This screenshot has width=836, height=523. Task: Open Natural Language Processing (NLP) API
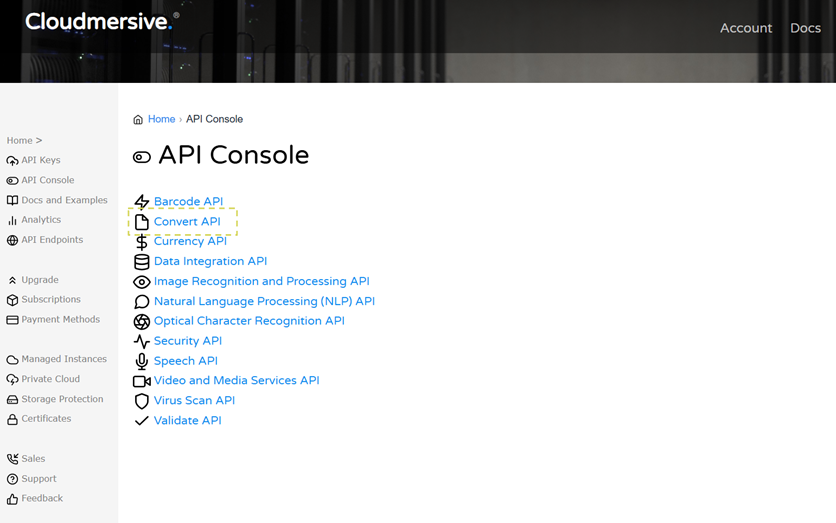[x=264, y=301]
